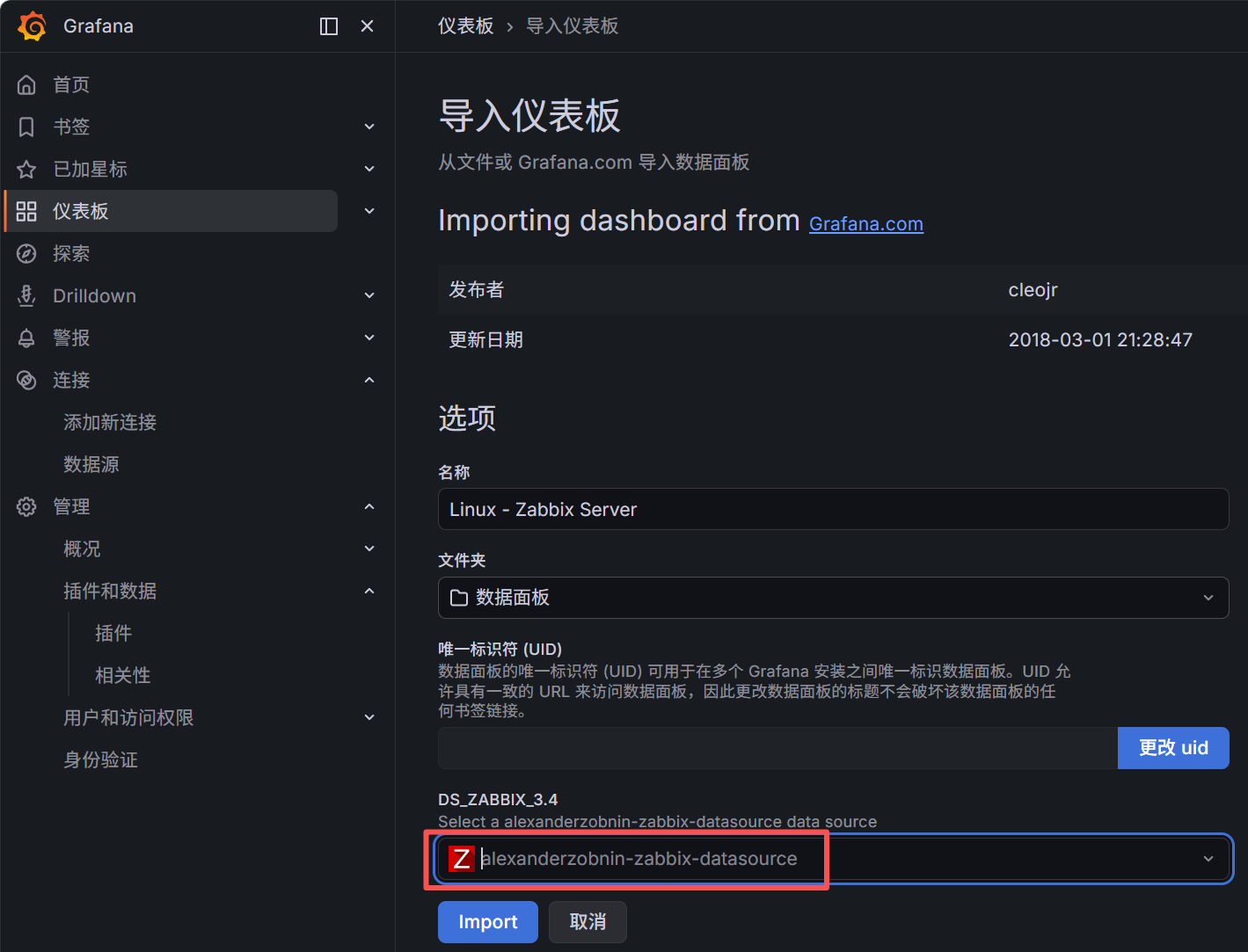Select 插件和数据 under 管理
Viewport: 1248px width, 952px height.
point(110,591)
